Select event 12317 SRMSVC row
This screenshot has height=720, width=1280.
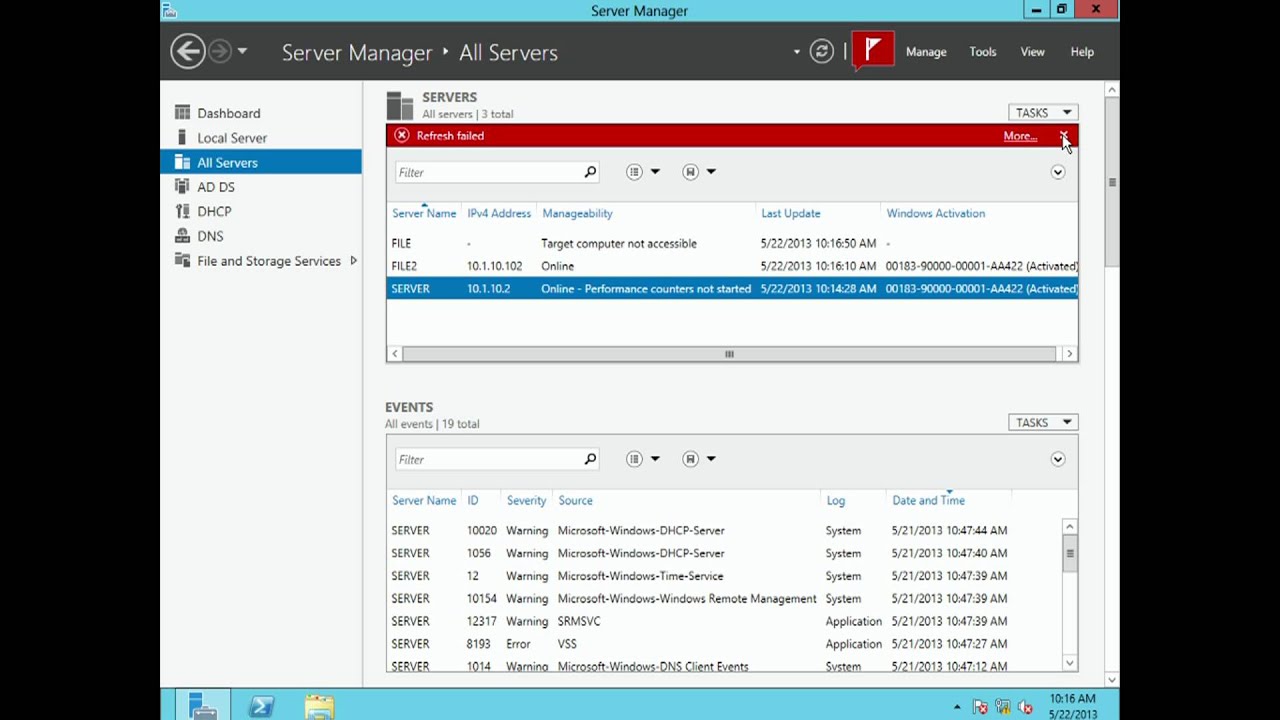(x=724, y=621)
